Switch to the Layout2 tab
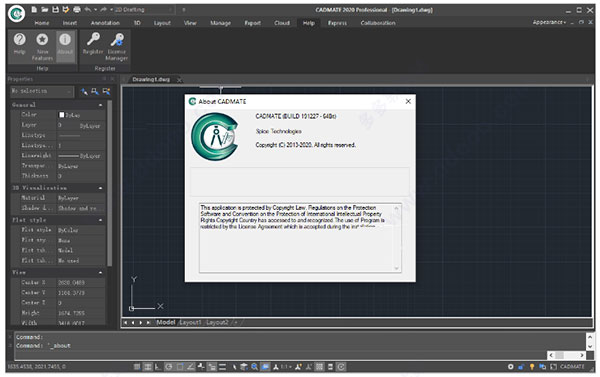This screenshot has height=377, width=600. tap(217, 322)
